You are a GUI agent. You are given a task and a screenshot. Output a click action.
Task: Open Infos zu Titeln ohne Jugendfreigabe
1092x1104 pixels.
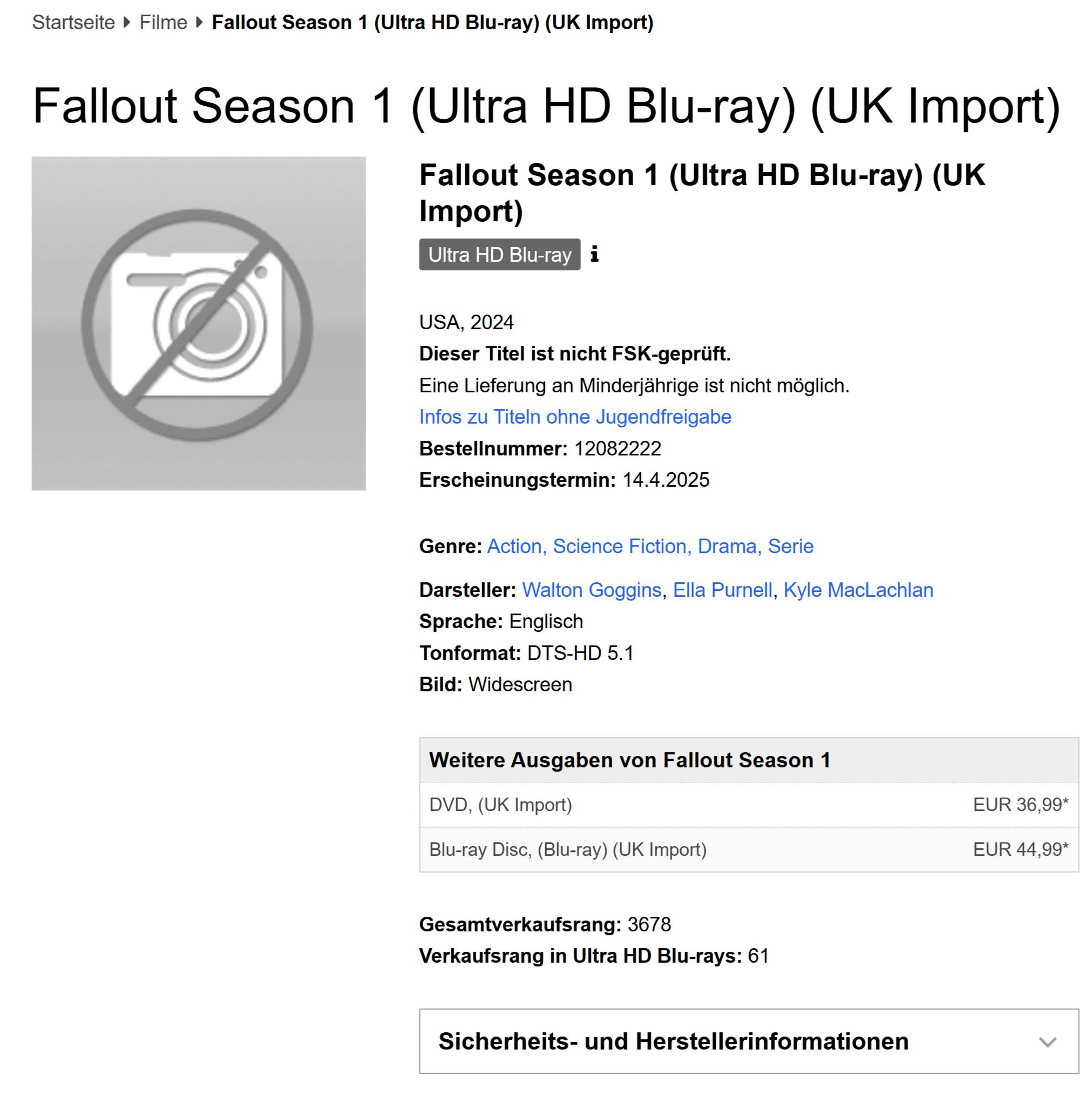coord(574,417)
